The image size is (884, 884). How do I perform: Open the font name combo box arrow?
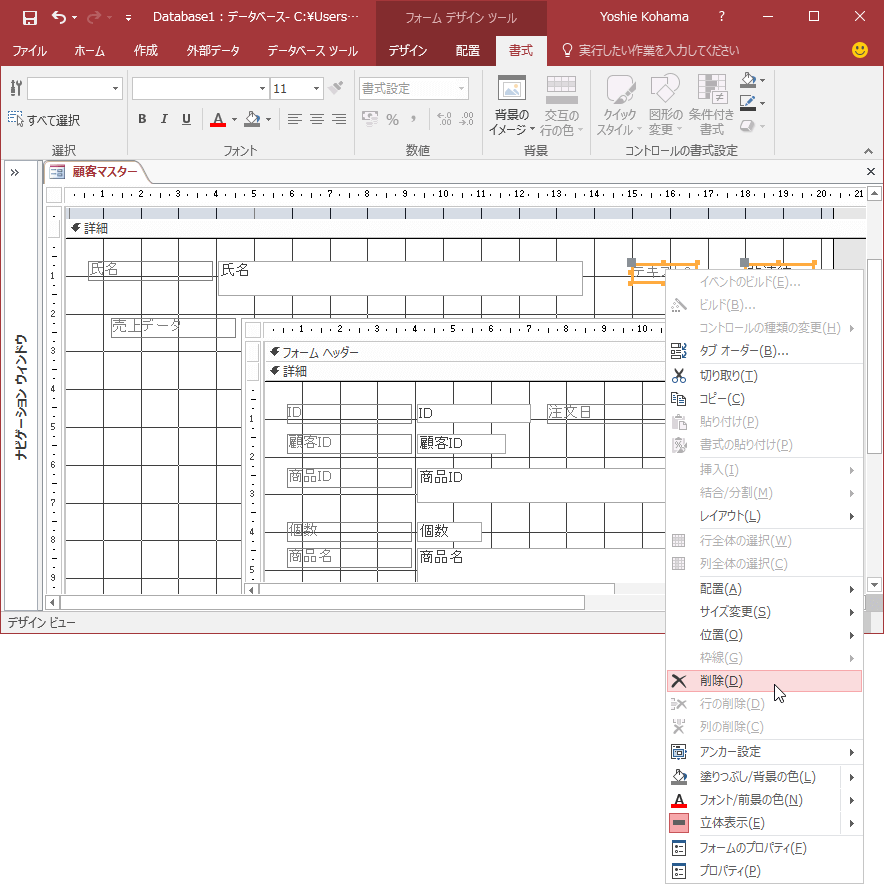point(262,89)
